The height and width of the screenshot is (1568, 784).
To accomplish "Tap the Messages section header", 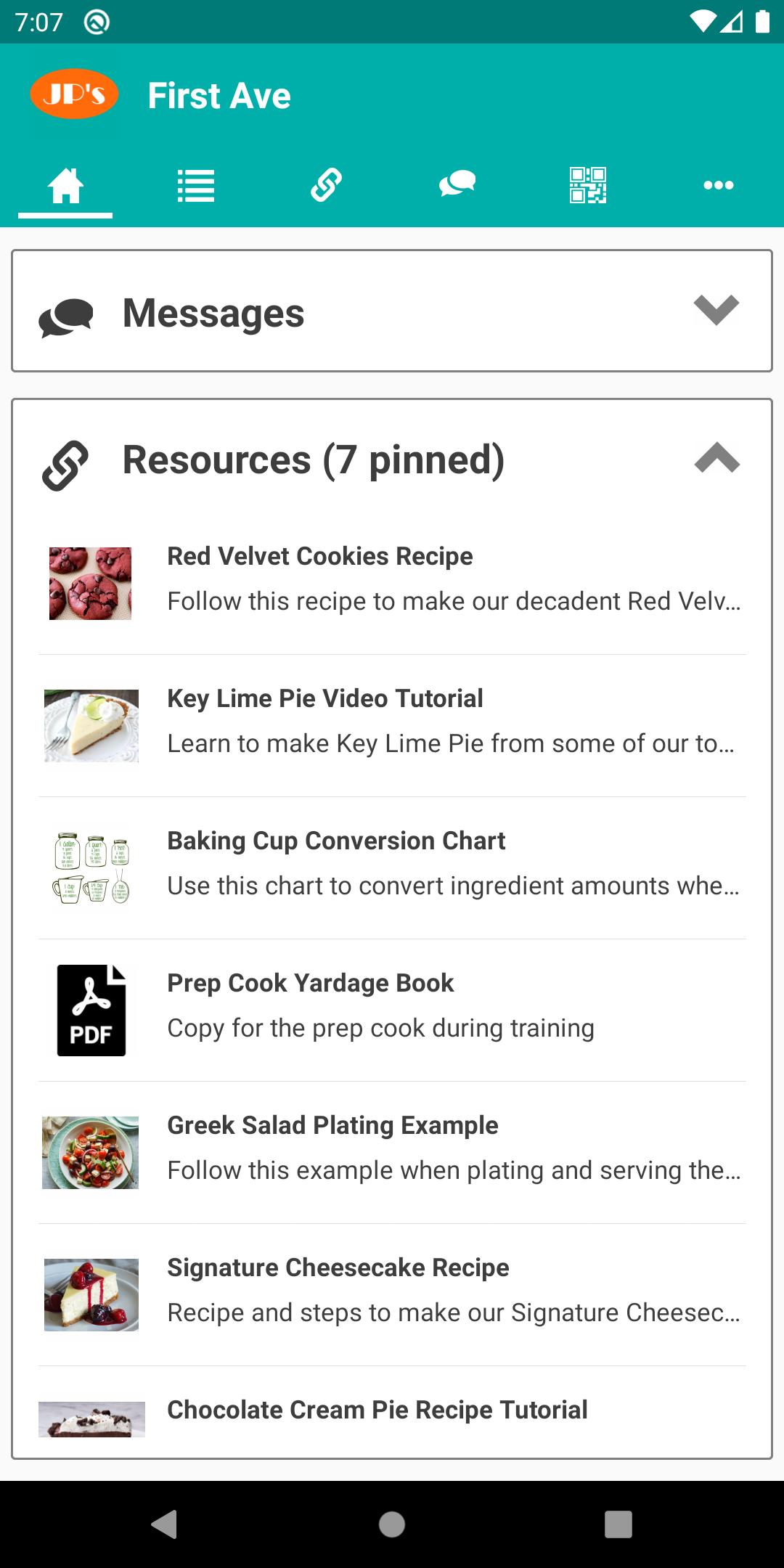I will 392,311.
